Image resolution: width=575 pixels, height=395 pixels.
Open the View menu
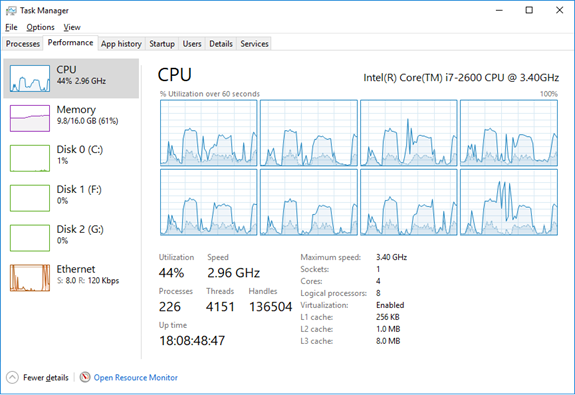pyautogui.click(x=72, y=28)
